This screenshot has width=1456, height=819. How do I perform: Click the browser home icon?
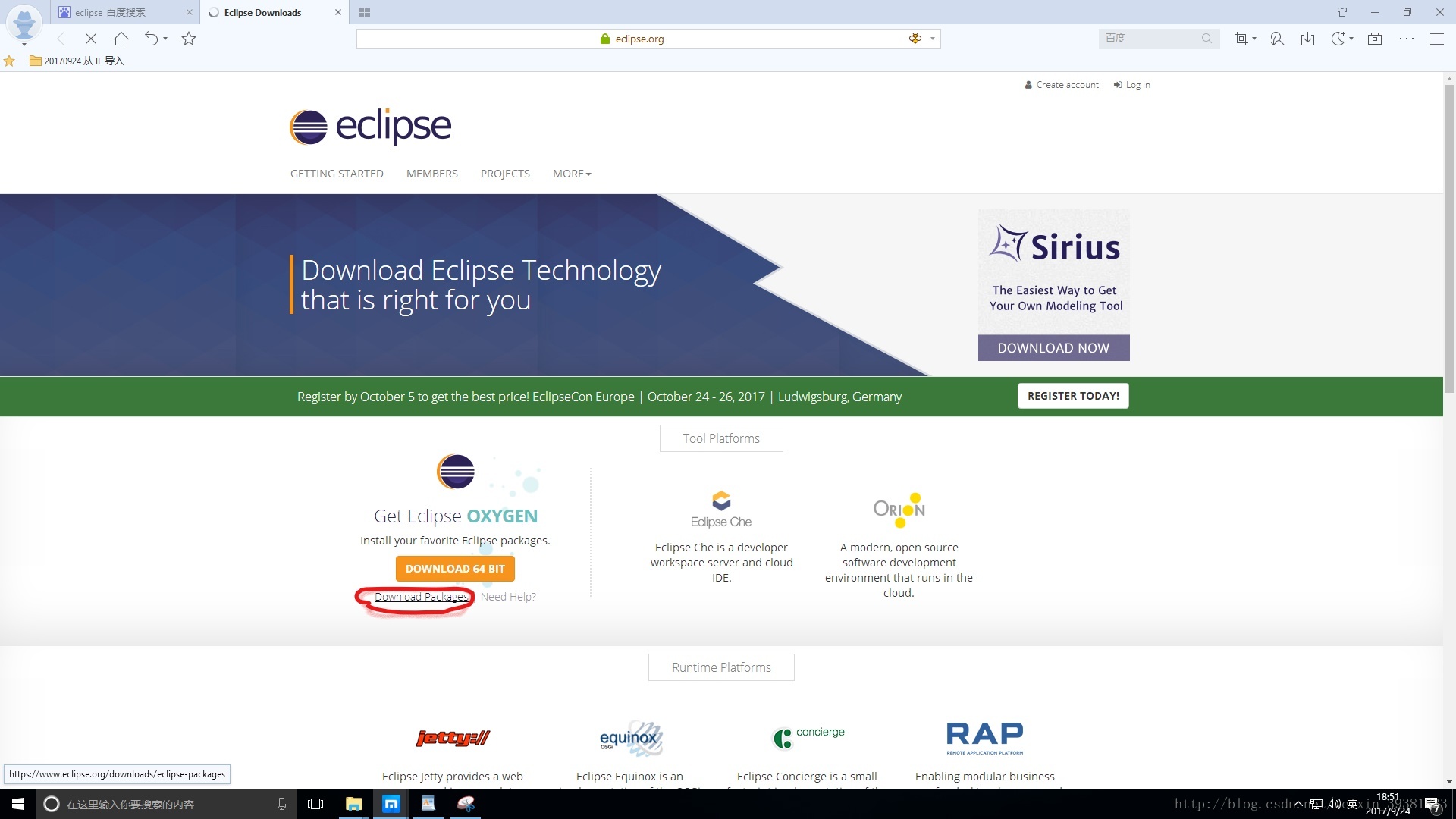(121, 39)
